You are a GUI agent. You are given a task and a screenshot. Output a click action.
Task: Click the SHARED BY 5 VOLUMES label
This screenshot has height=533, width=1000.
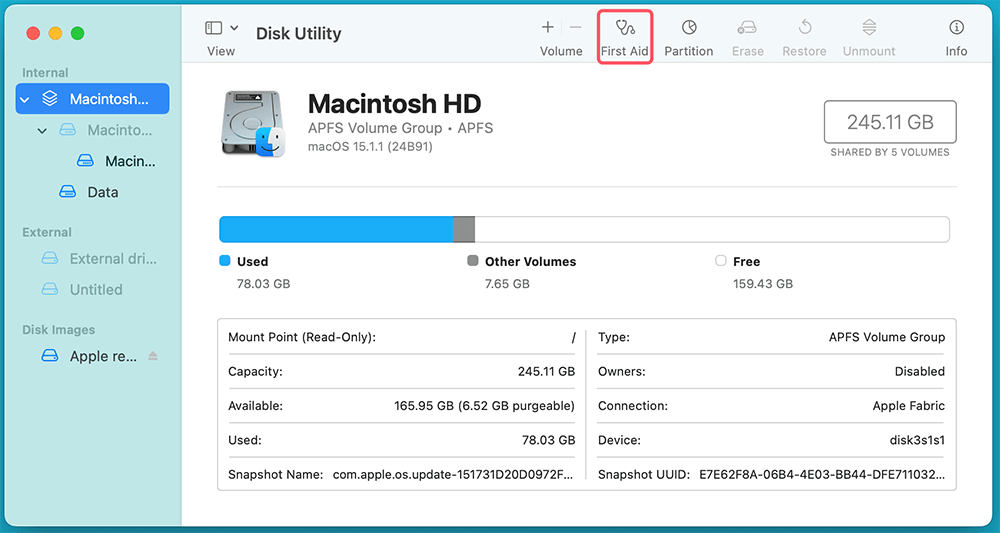[x=890, y=152]
